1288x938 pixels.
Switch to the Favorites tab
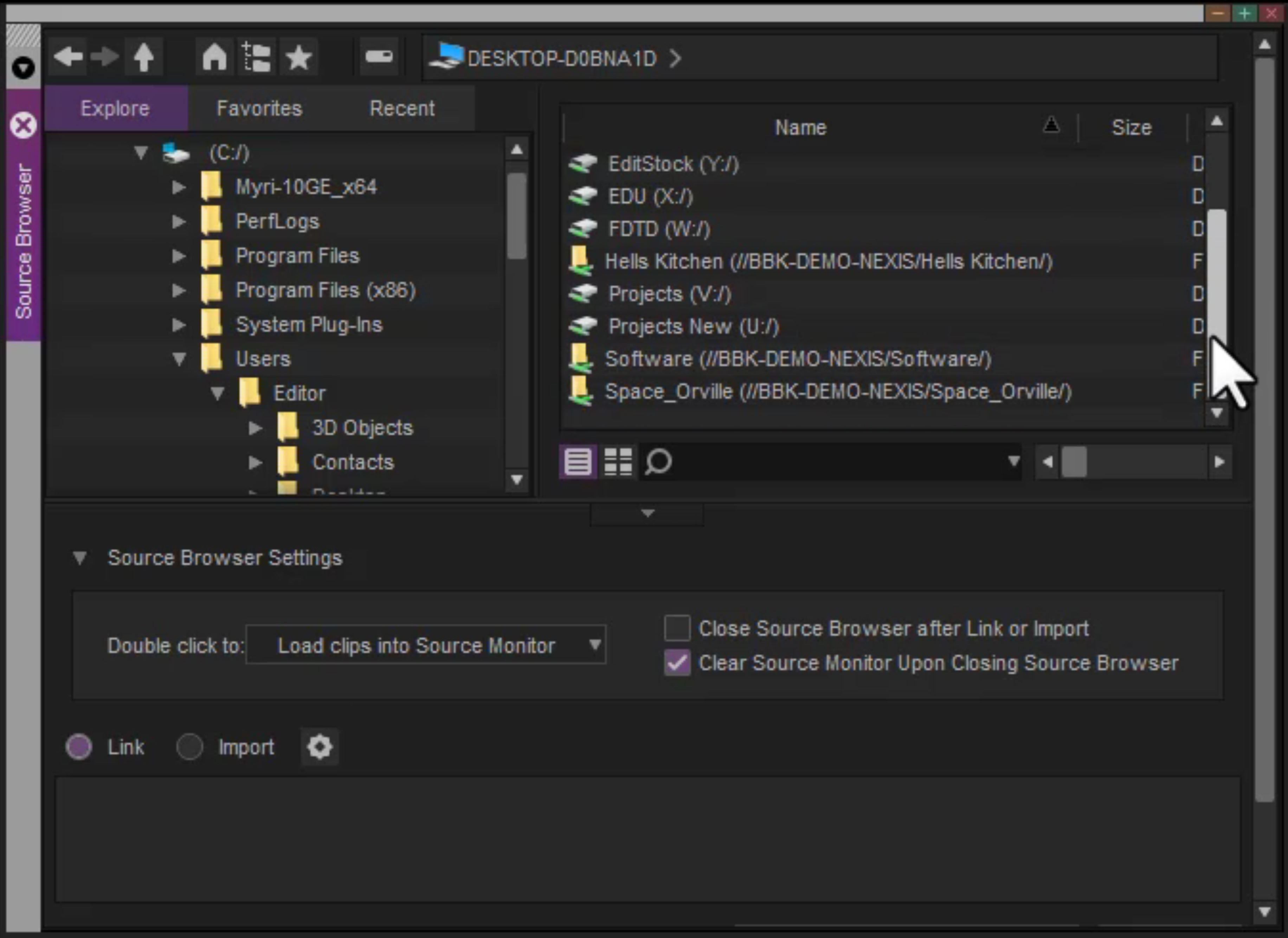pyautogui.click(x=259, y=108)
